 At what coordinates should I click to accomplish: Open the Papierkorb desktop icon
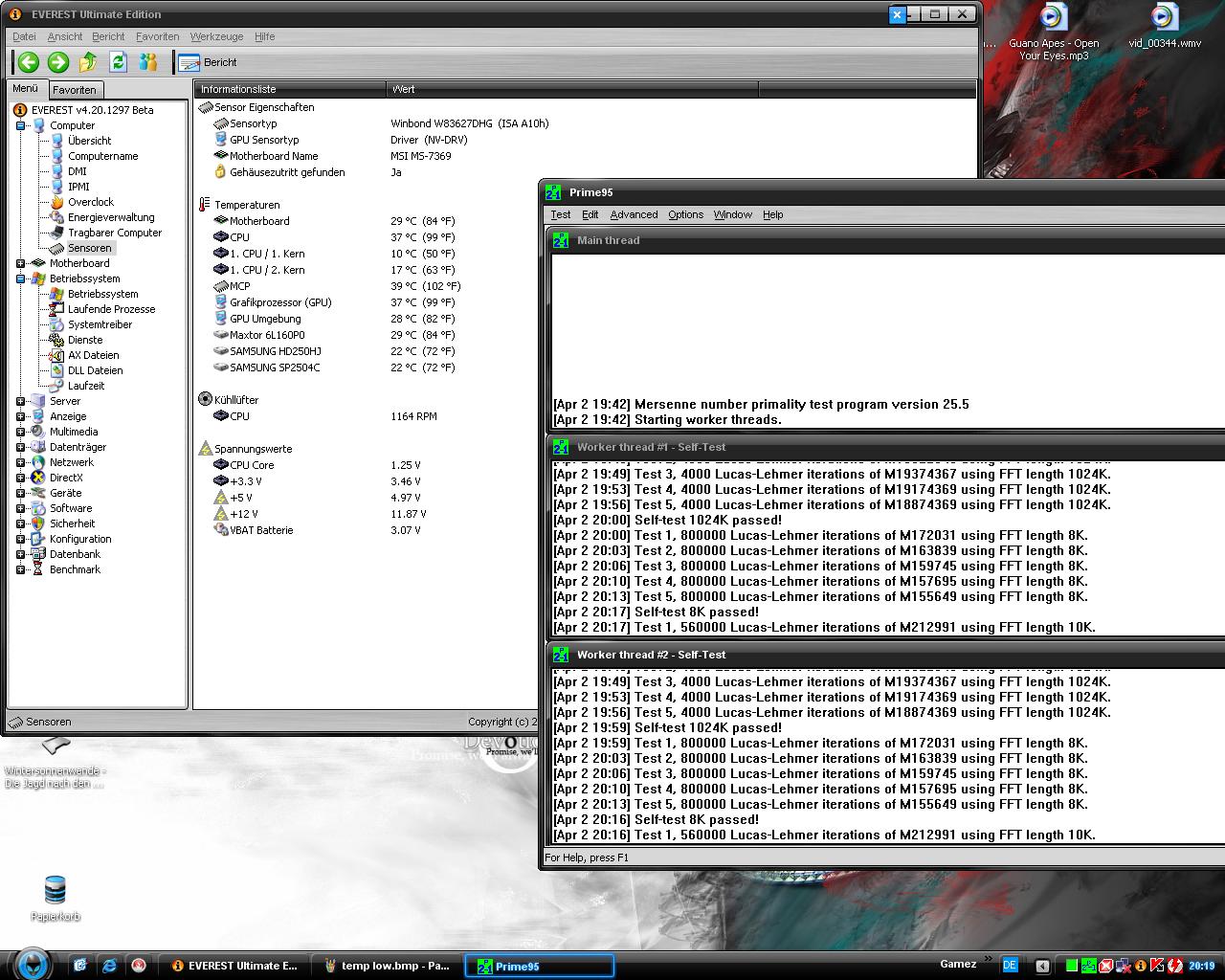tap(56, 898)
